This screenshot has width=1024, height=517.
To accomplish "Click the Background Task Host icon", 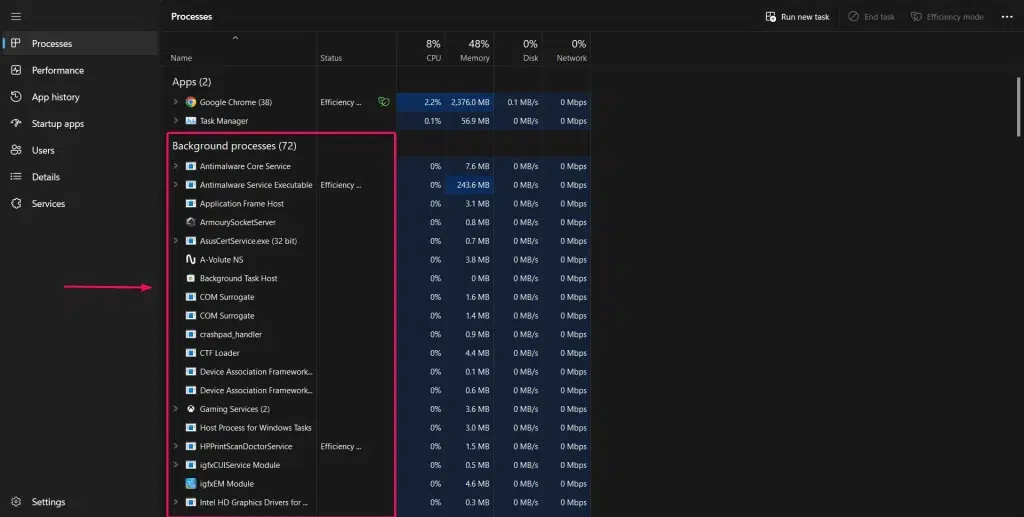I will pos(191,278).
